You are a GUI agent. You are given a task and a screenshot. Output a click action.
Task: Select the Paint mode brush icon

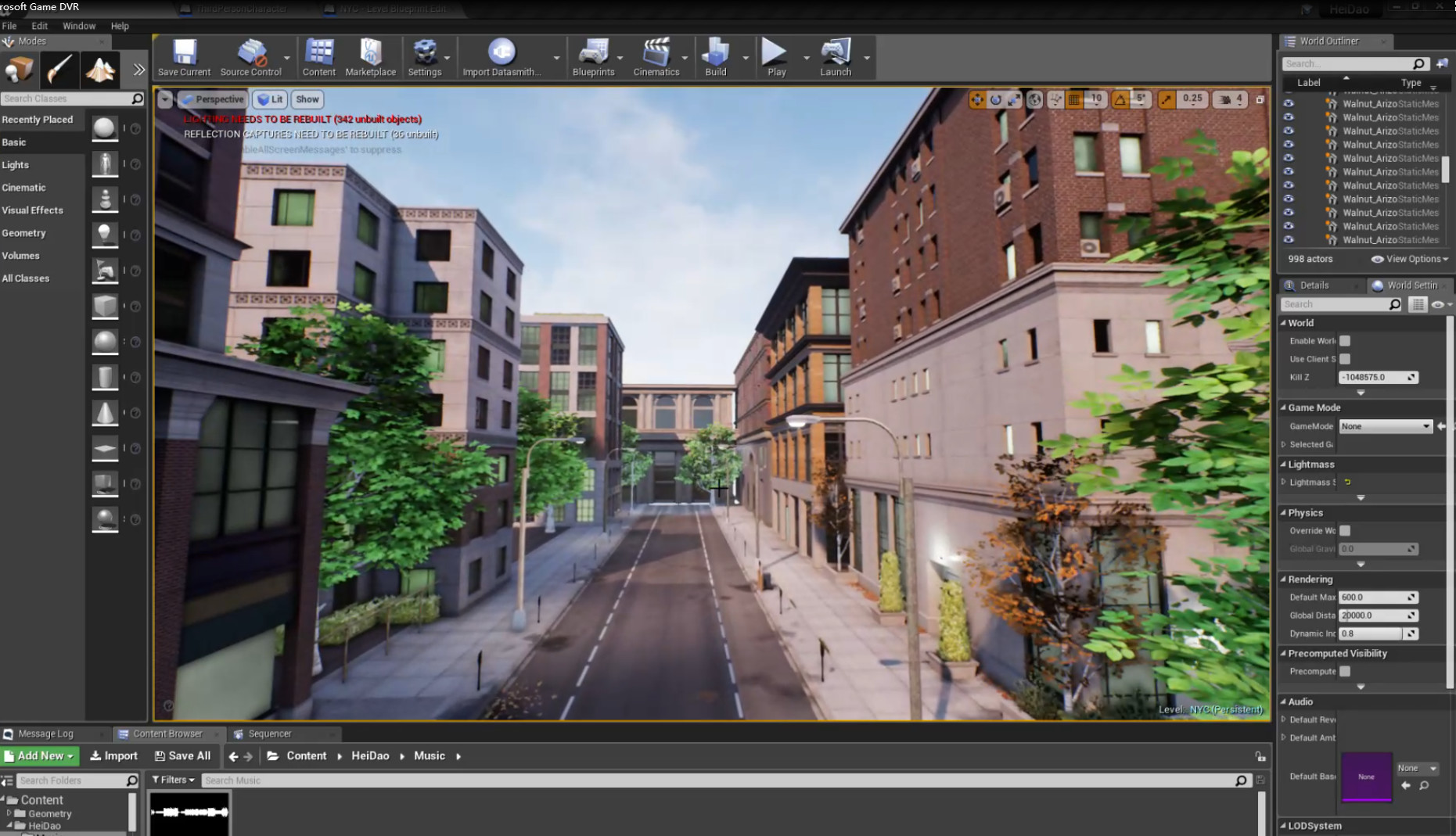(x=59, y=70)
